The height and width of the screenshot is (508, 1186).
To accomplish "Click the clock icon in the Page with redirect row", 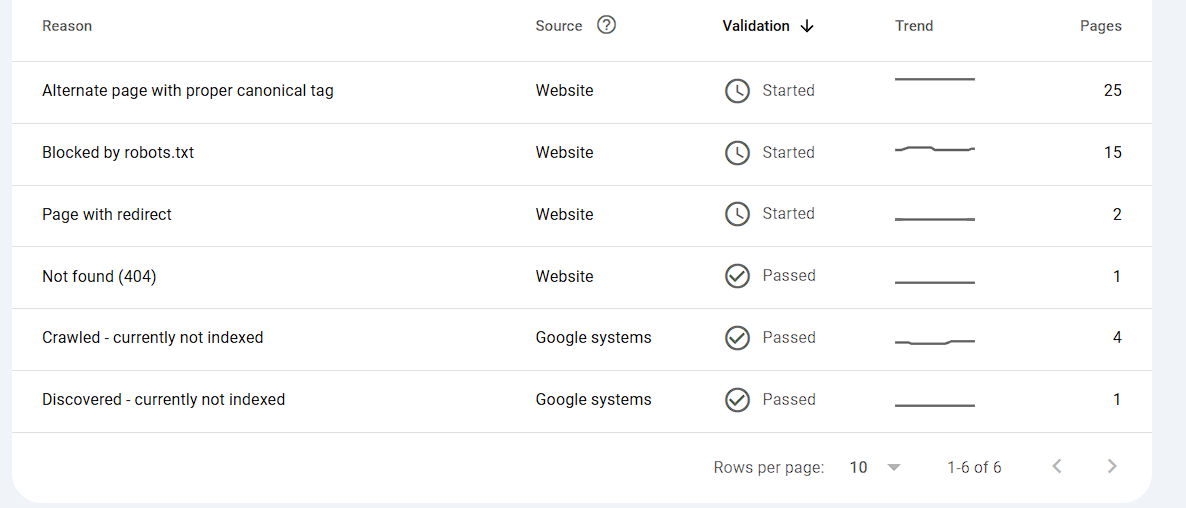I will pyautogui.click(x=737, y=214).
